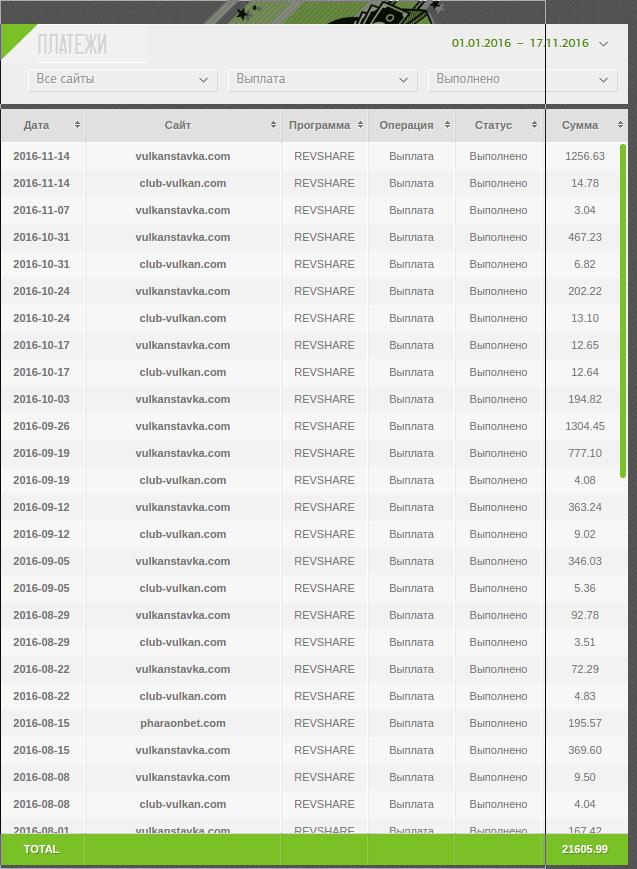Screen dimensions: 637x869
Task: Click vulkanstavka.com in the 1256.63 row
Action: click(x=183, y=156)
